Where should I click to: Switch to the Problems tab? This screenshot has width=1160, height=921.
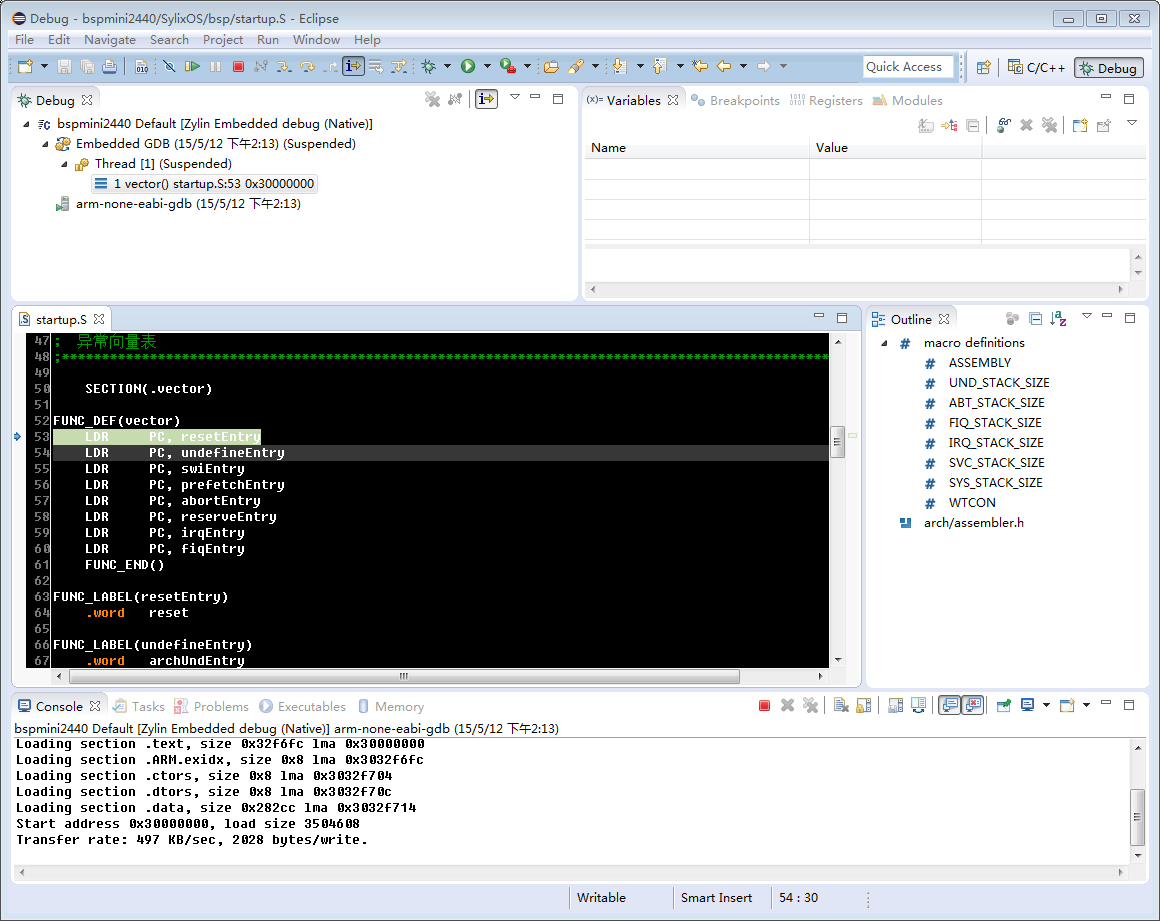(212, 706)
